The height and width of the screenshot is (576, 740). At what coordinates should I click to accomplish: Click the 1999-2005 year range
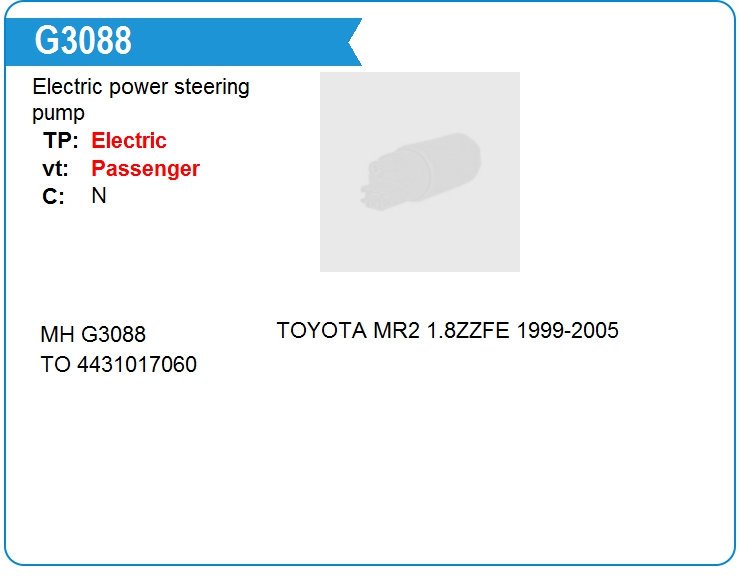pos(568,330)
